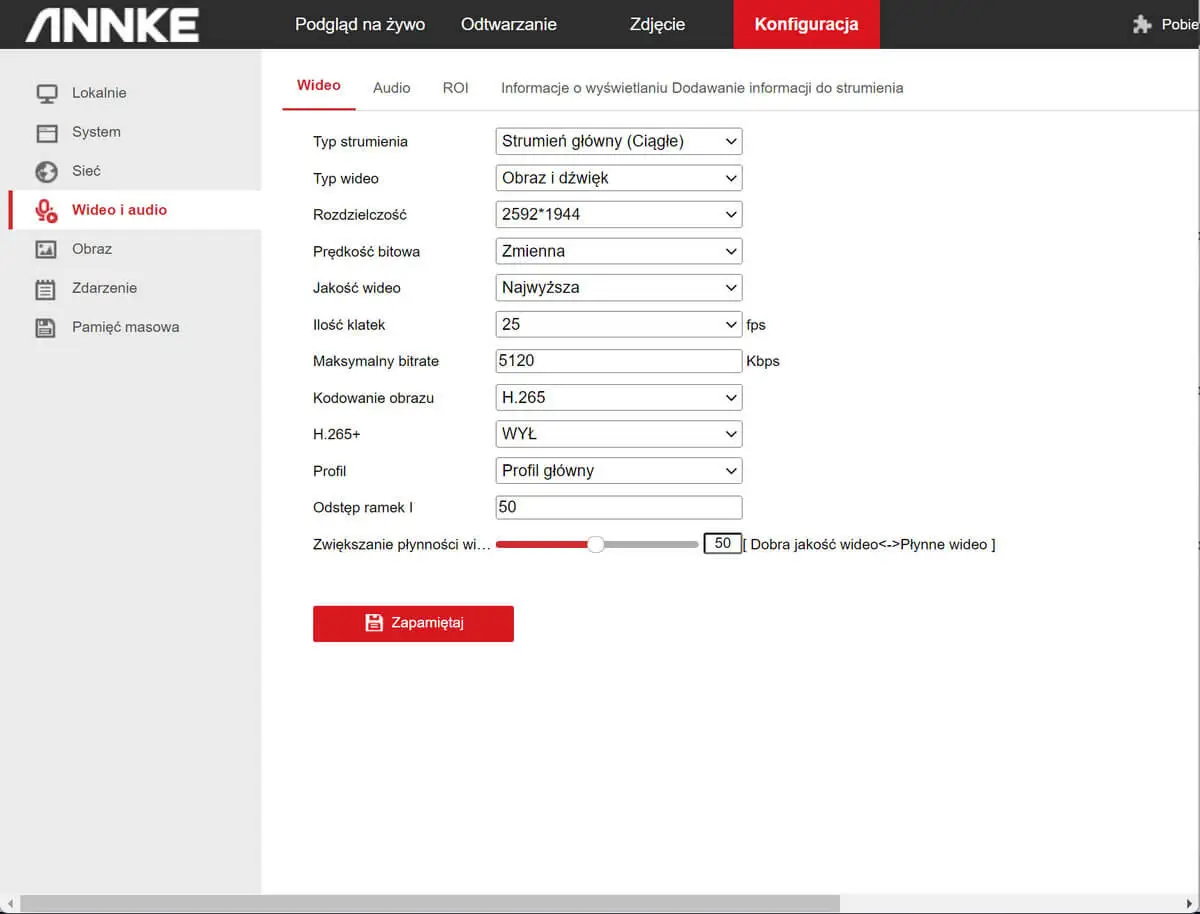Viewport: 1200px width, 914px height.
Task: Click the Zdarzenie calendar icon
Action: pyautogui.click(x=46, y=289)
